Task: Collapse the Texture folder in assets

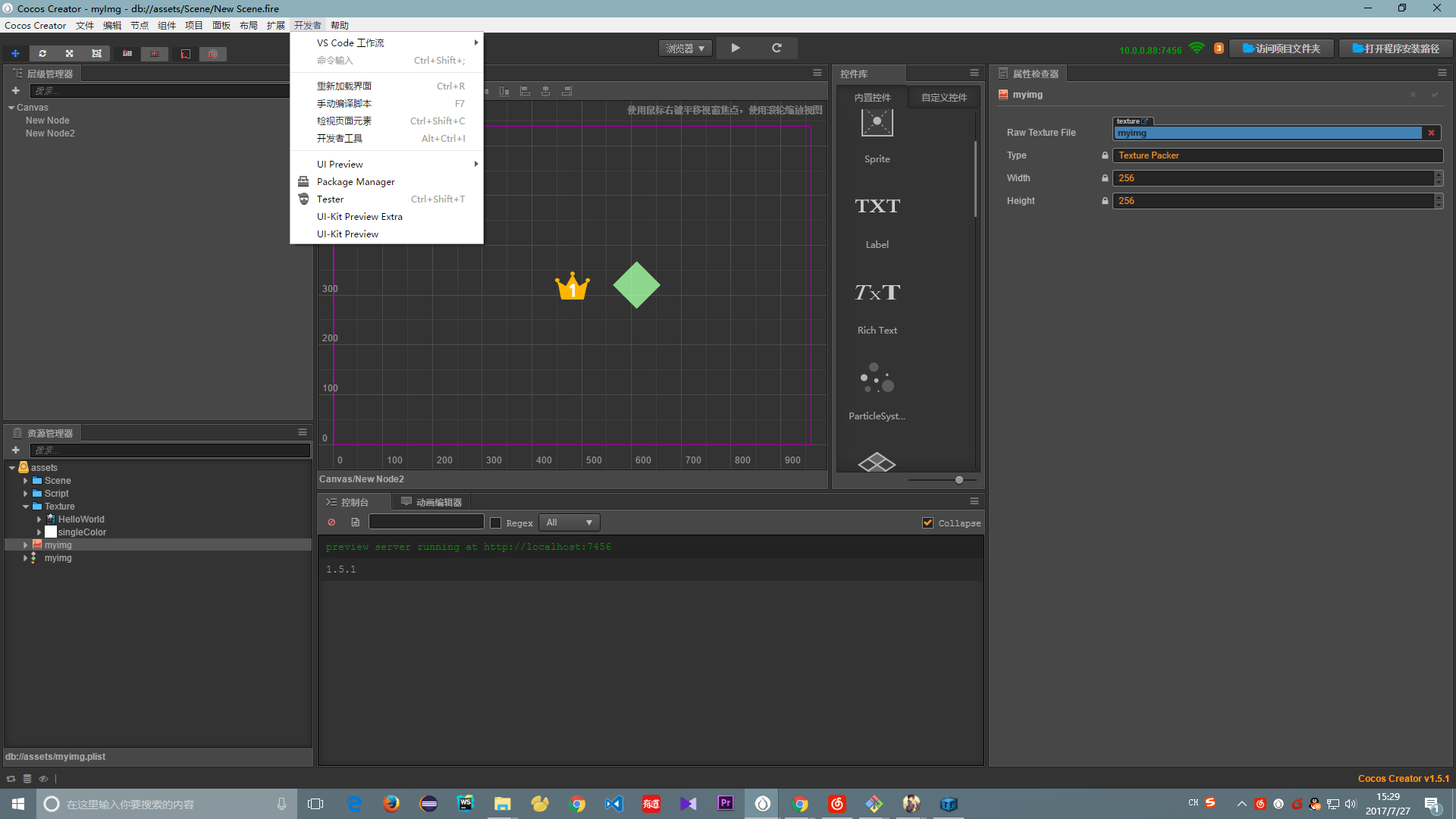Action: click(26, 507)
